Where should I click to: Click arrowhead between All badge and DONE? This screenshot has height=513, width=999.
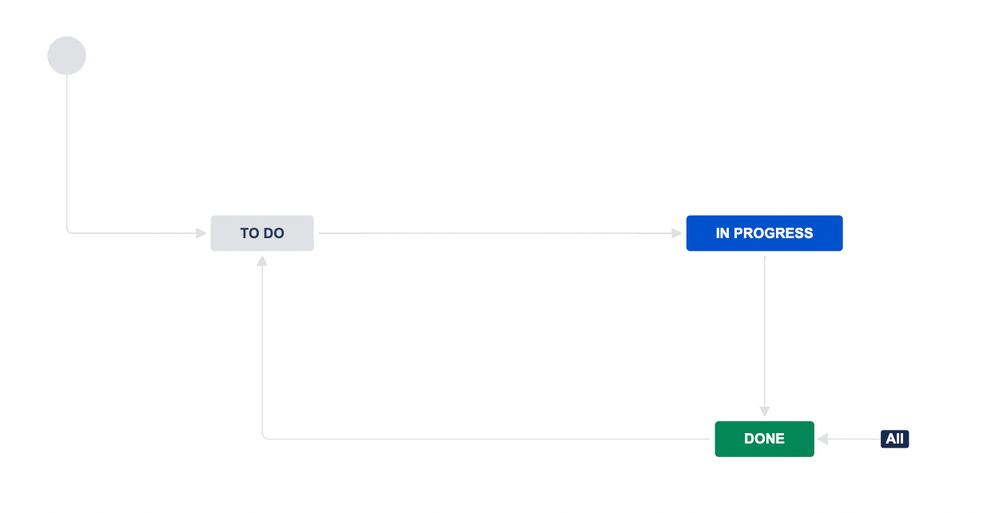(x=823, y=439)
